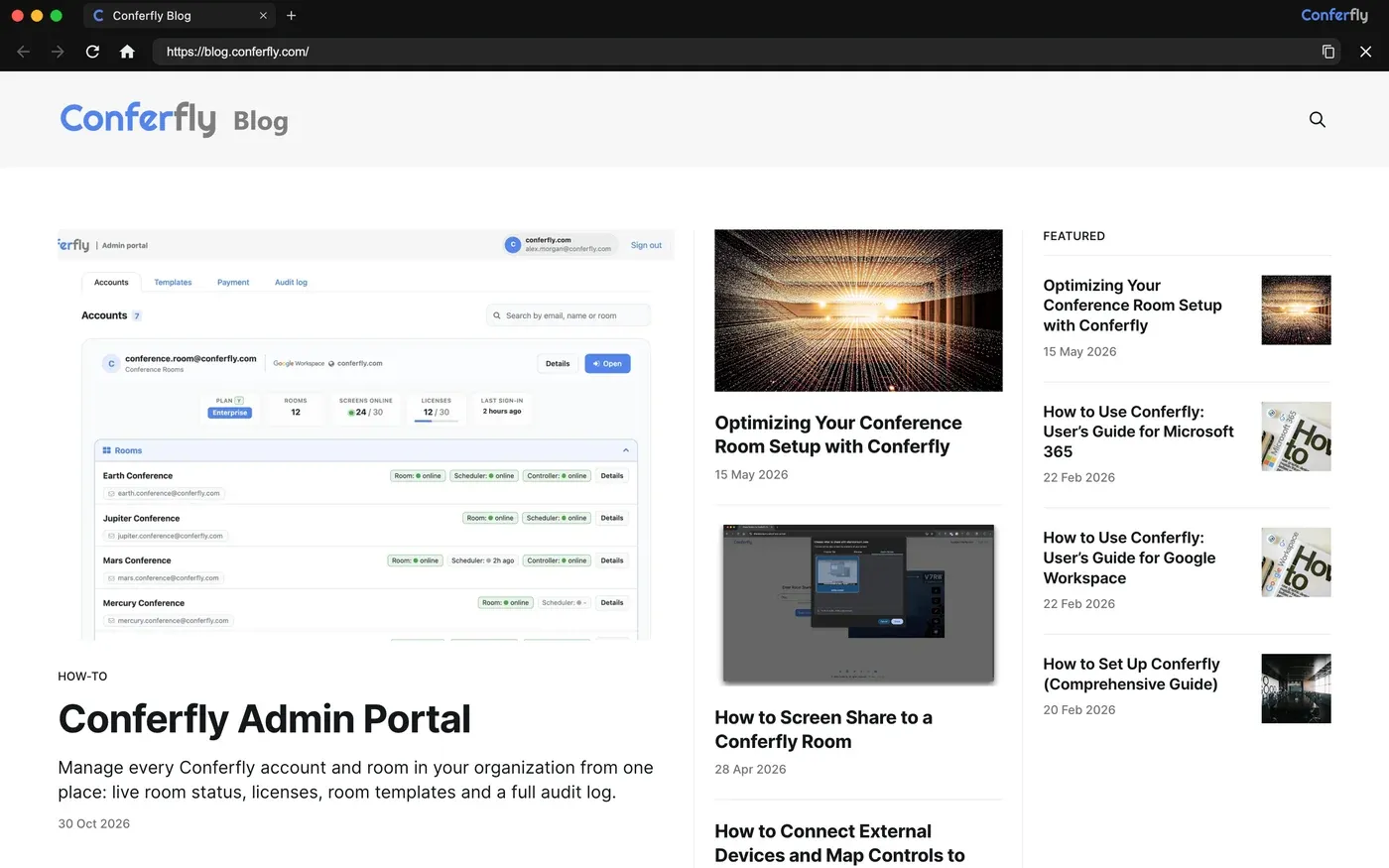Click the copy URL icon in address bar
1389x868 pixels.
click(1327, 52)
